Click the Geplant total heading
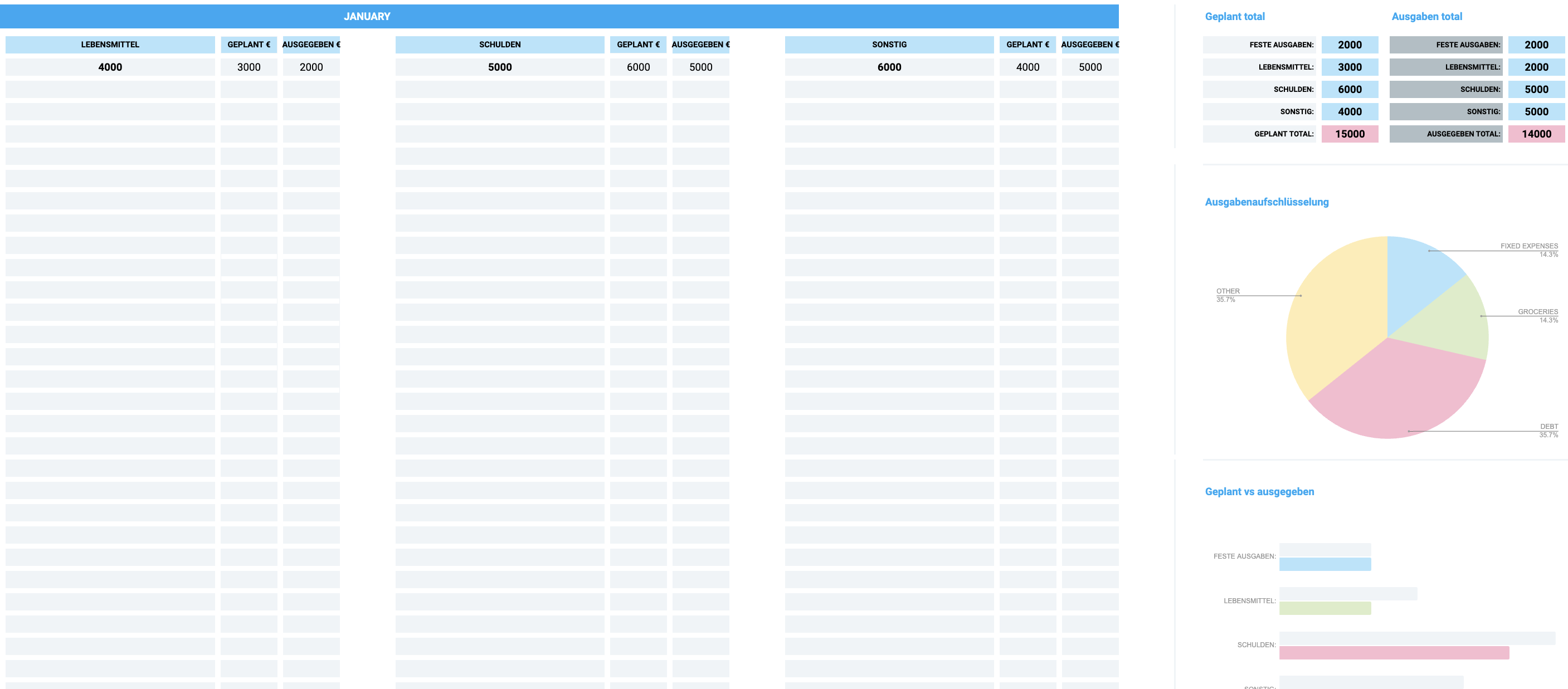 click(1234, 17)
